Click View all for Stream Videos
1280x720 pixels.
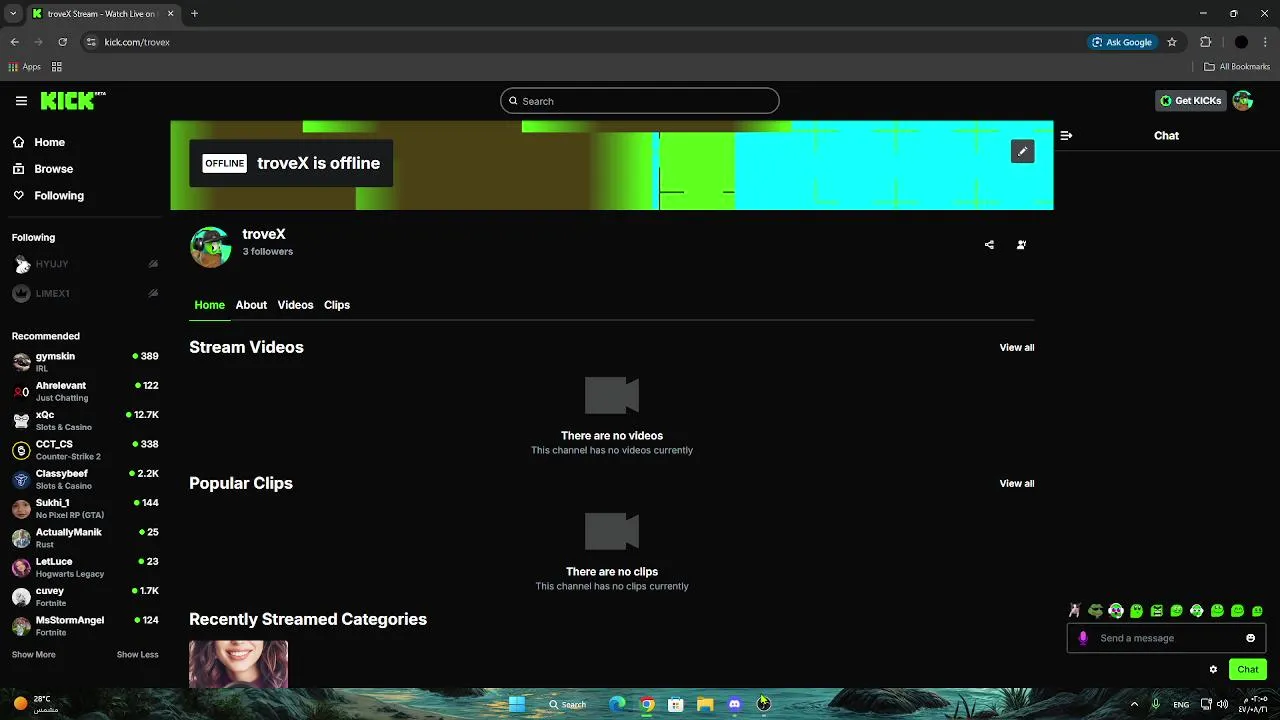(x=1017, y=348)
